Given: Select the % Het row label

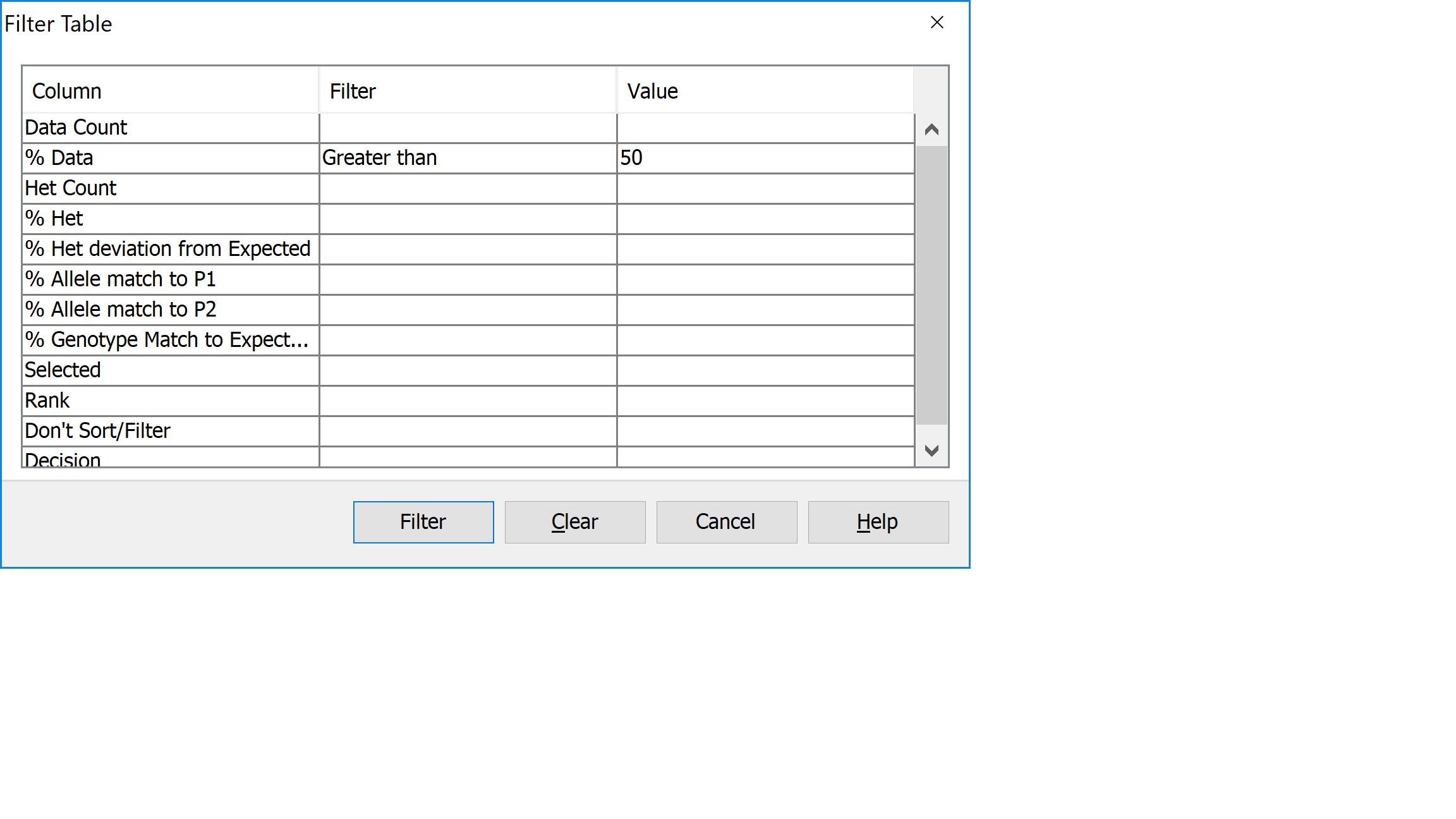Looking at the screenshot, I should click(171, 219).
